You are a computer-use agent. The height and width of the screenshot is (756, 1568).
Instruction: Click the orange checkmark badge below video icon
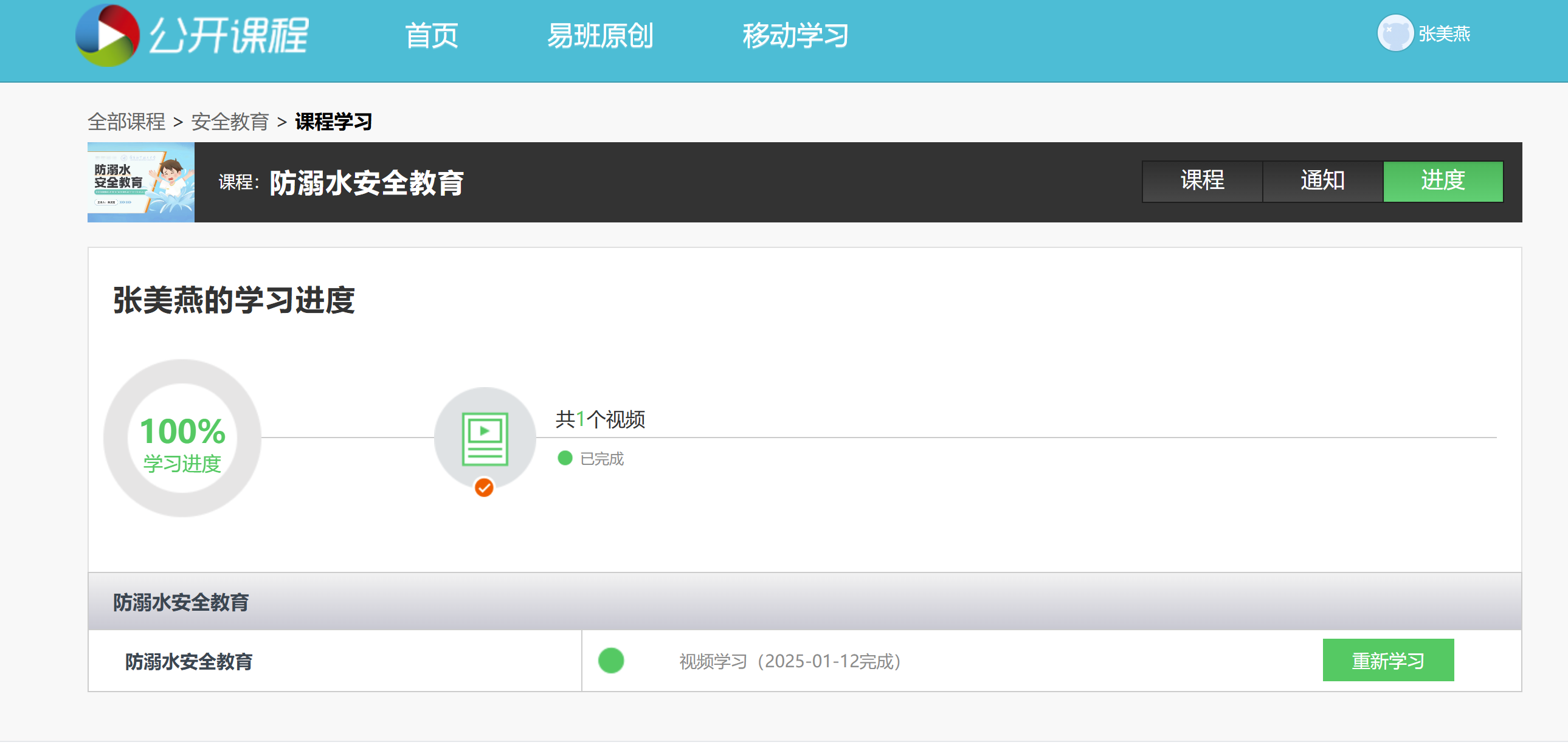click(x=484, y=487)
